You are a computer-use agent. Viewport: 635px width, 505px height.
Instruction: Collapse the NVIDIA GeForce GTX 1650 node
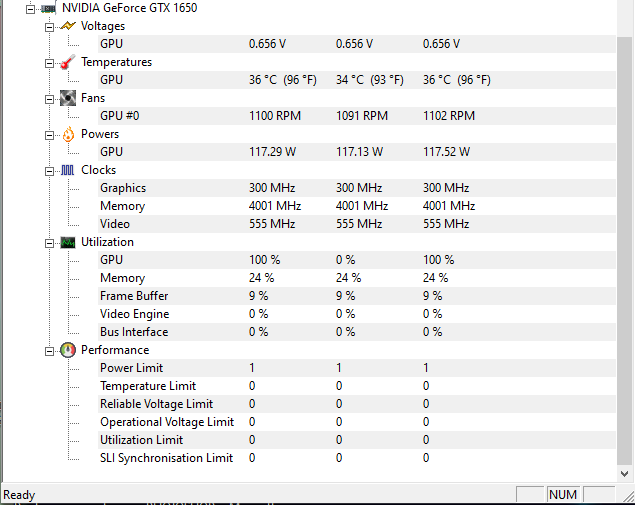click(30, 9)
